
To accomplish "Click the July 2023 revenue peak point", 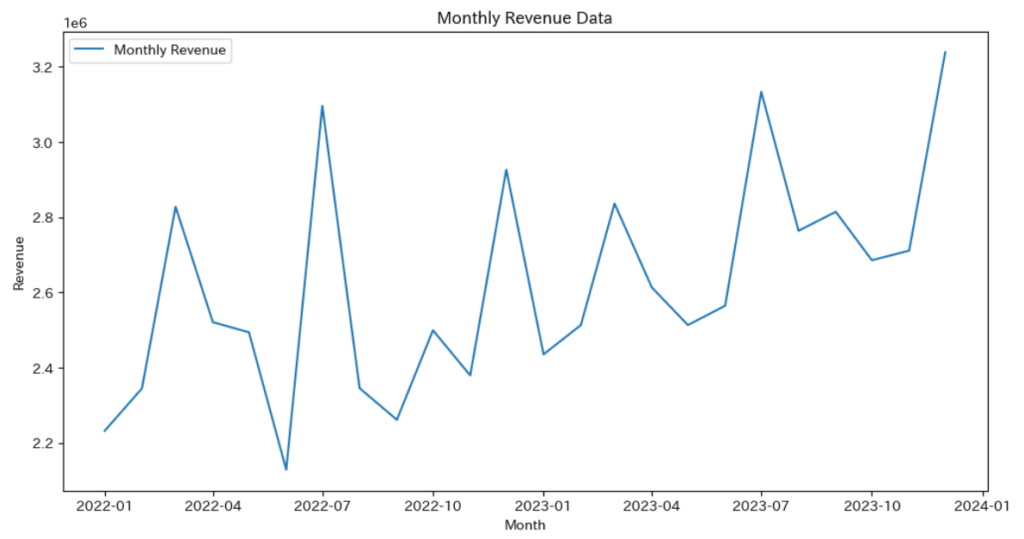I will coord(761,92).
